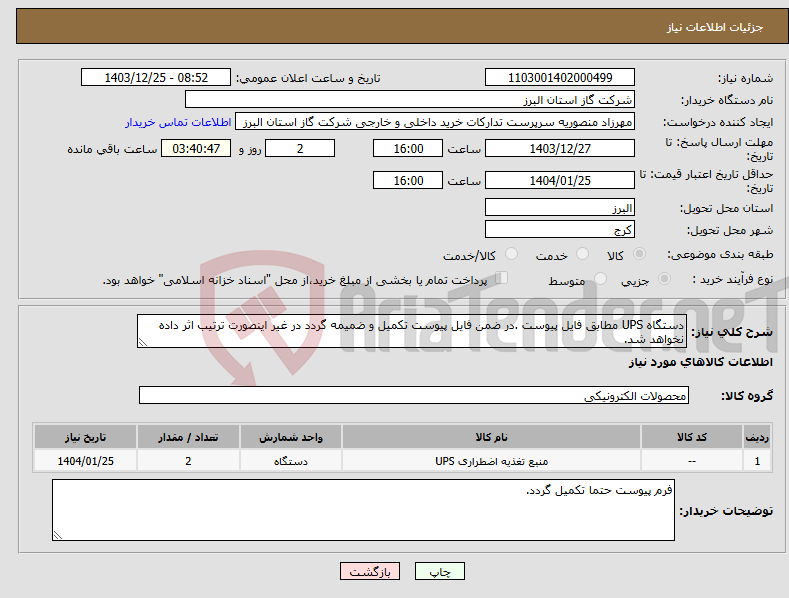Click the price validity date 1404/01/25 field
This screenshot has width=789, height=598.
click(560, 180)
